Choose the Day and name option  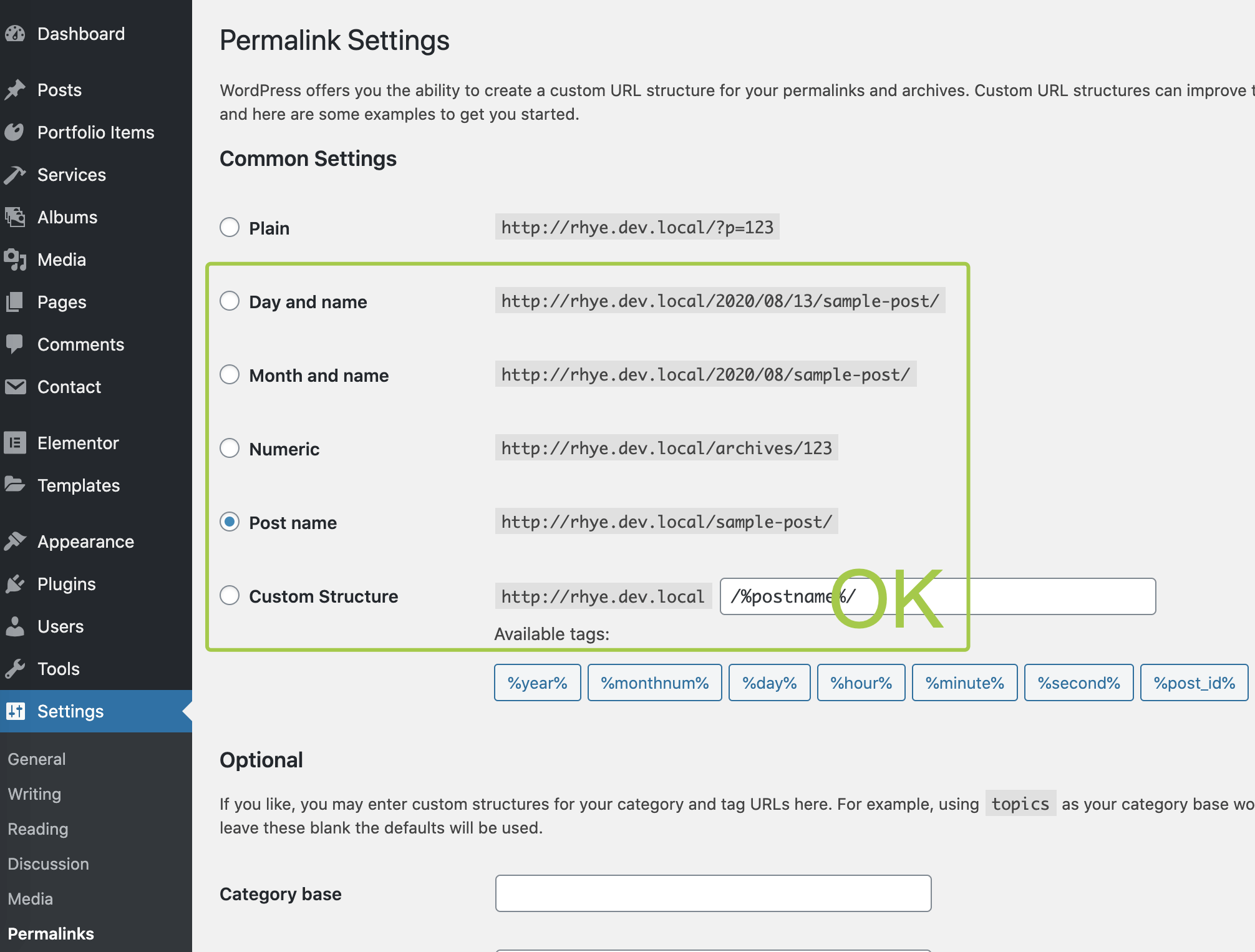coord(230,301)
